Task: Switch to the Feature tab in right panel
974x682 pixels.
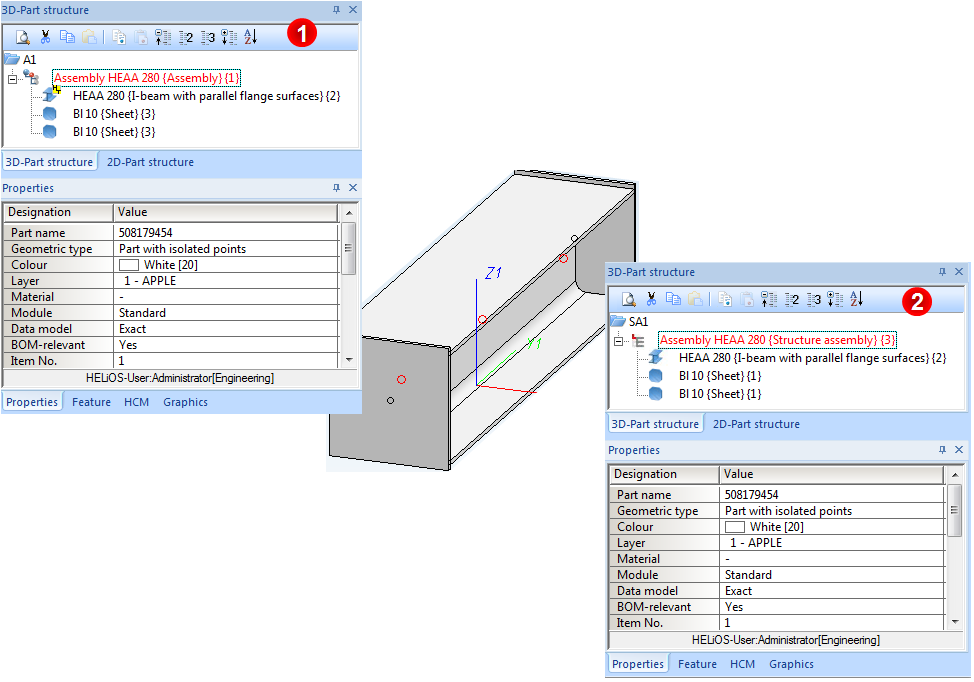Action: pyautogui.click(x=697, y=664)
